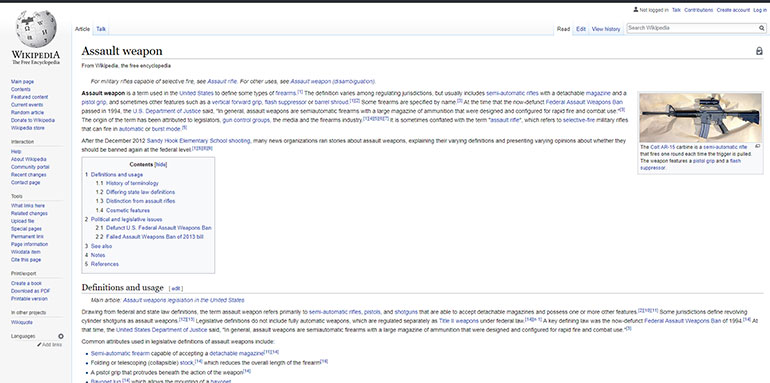This screenshot has height=383, width=770.
Task: Open Page information link
Action: click(x=29, y=245)
